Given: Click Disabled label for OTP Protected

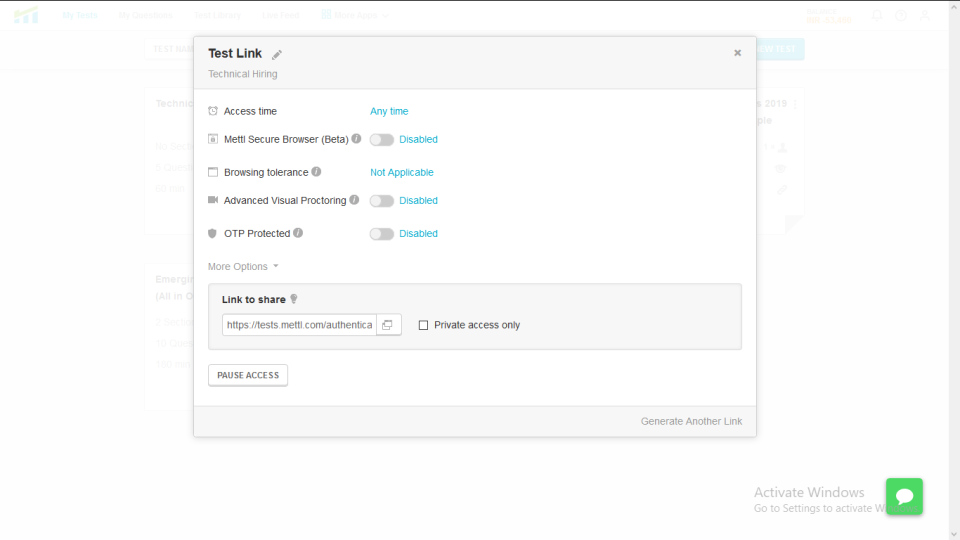Looking at the screenshot, I should 418,234.
